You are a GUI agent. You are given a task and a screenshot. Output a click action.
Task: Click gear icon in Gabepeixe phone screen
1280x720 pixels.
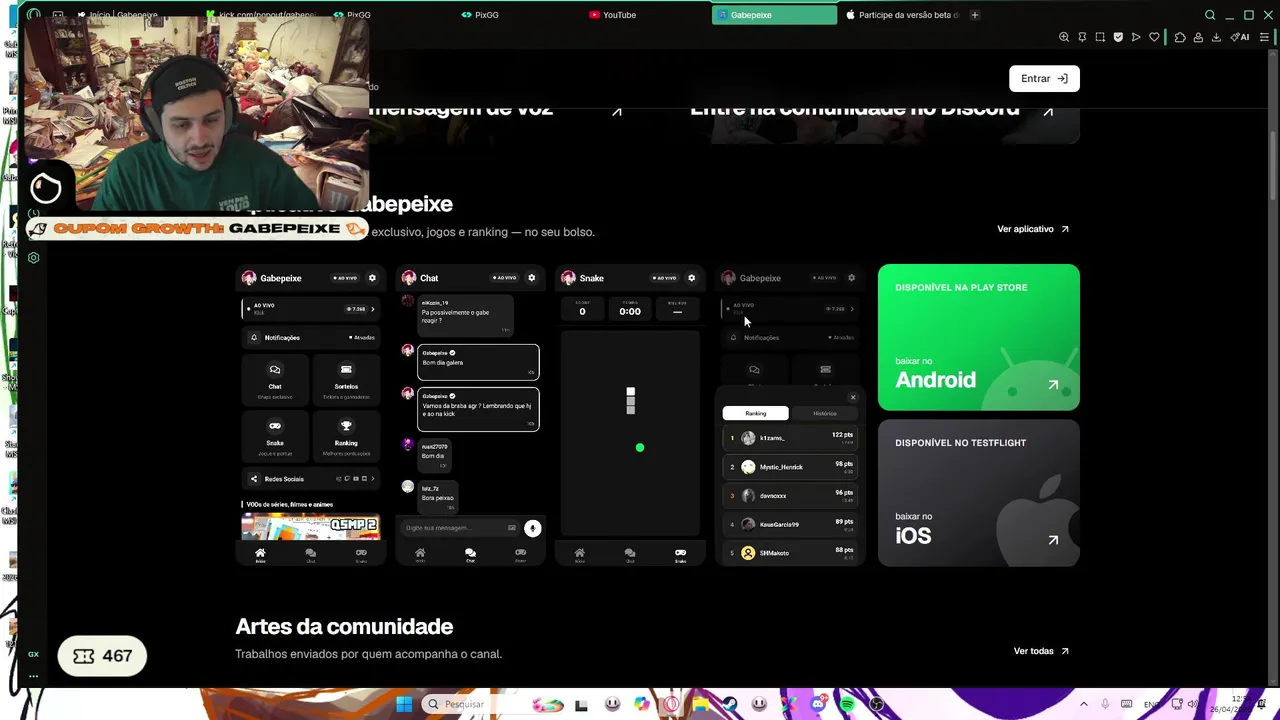[372, 278]
